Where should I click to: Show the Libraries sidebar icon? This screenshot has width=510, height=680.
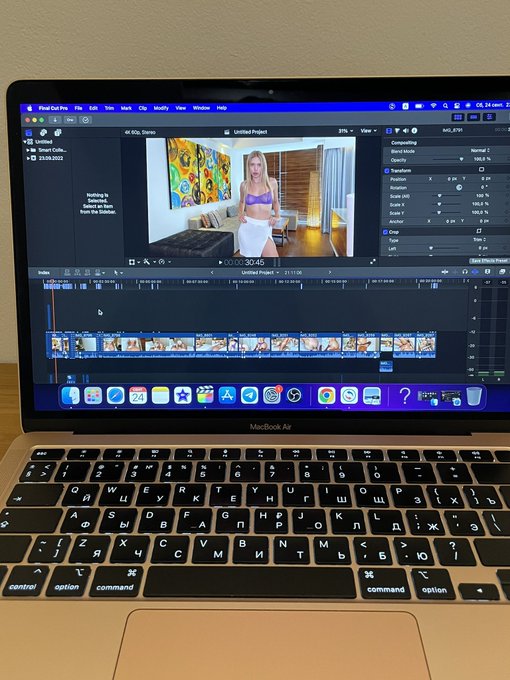[x=29, y=133]
